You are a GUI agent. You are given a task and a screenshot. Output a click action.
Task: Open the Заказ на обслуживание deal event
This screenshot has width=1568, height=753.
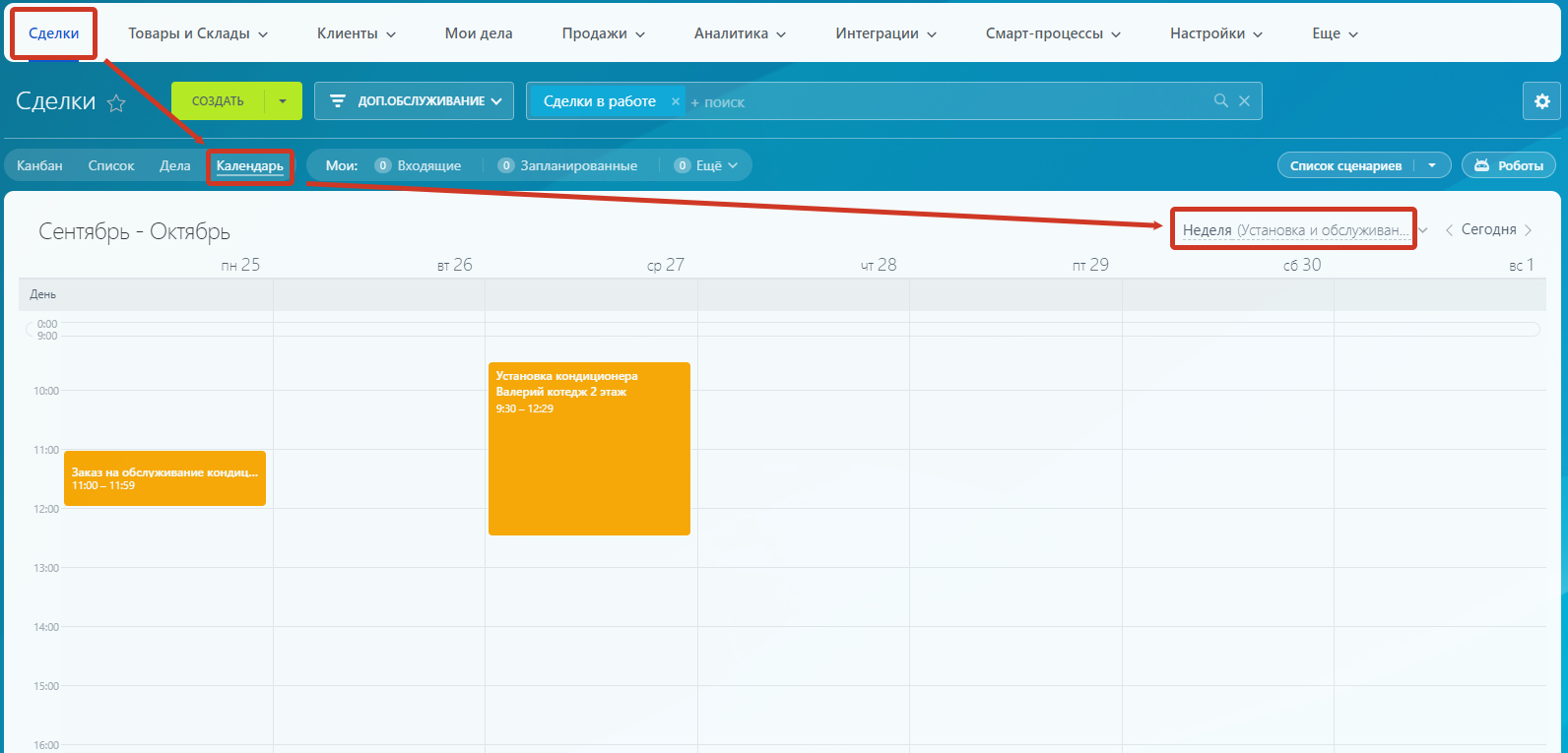[x=164, y=478]
